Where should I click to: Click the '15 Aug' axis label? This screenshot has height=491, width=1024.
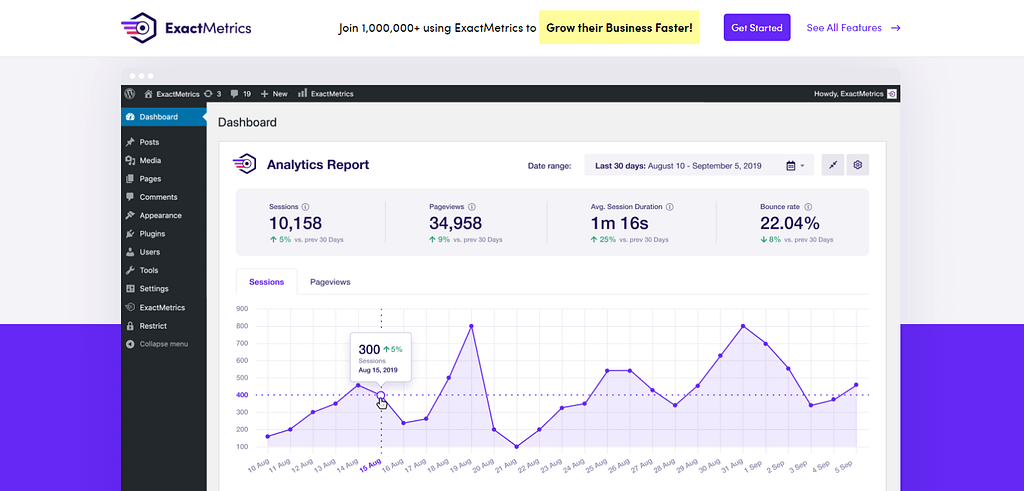[x=371, y=463]
